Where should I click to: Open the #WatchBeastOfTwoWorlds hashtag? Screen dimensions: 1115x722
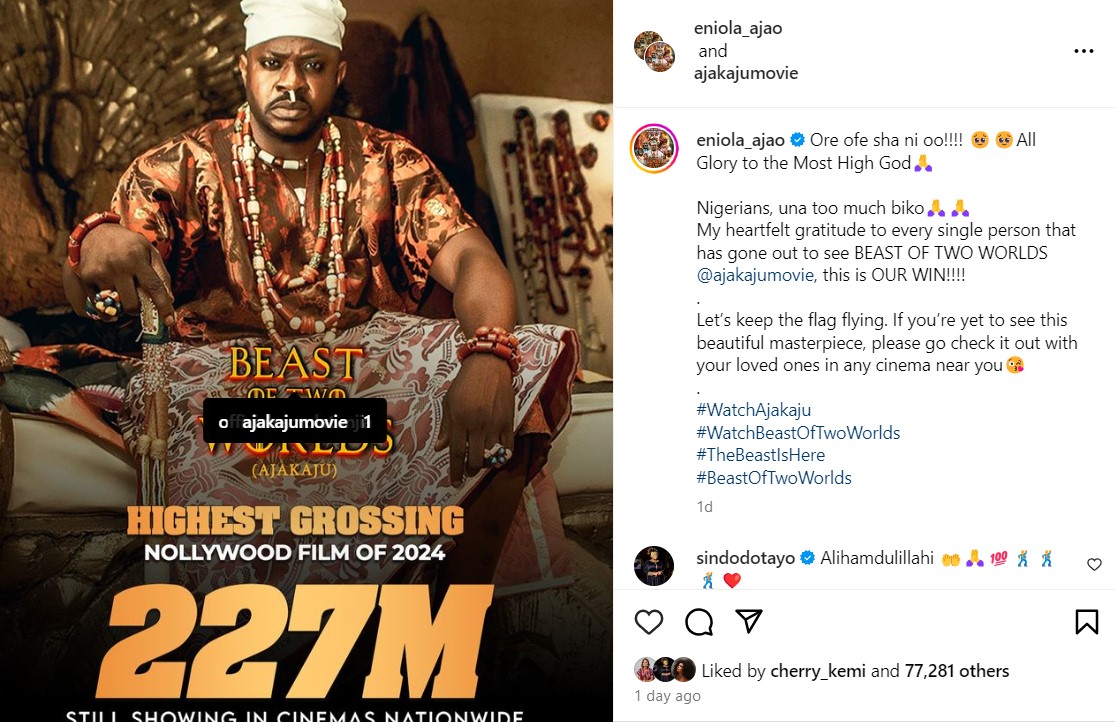[x=798, y=432]
